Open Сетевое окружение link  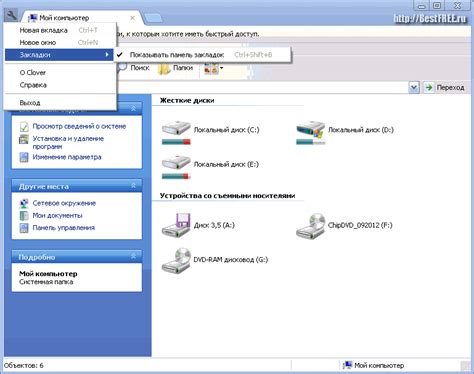pyautogui.click(x=64, y=203)
